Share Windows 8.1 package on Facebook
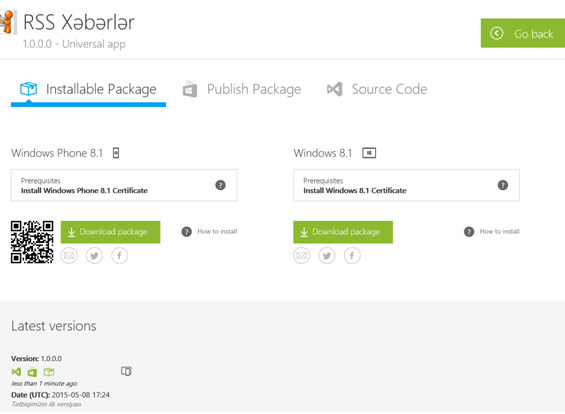The image size is (565, 414). pos(352,256)
